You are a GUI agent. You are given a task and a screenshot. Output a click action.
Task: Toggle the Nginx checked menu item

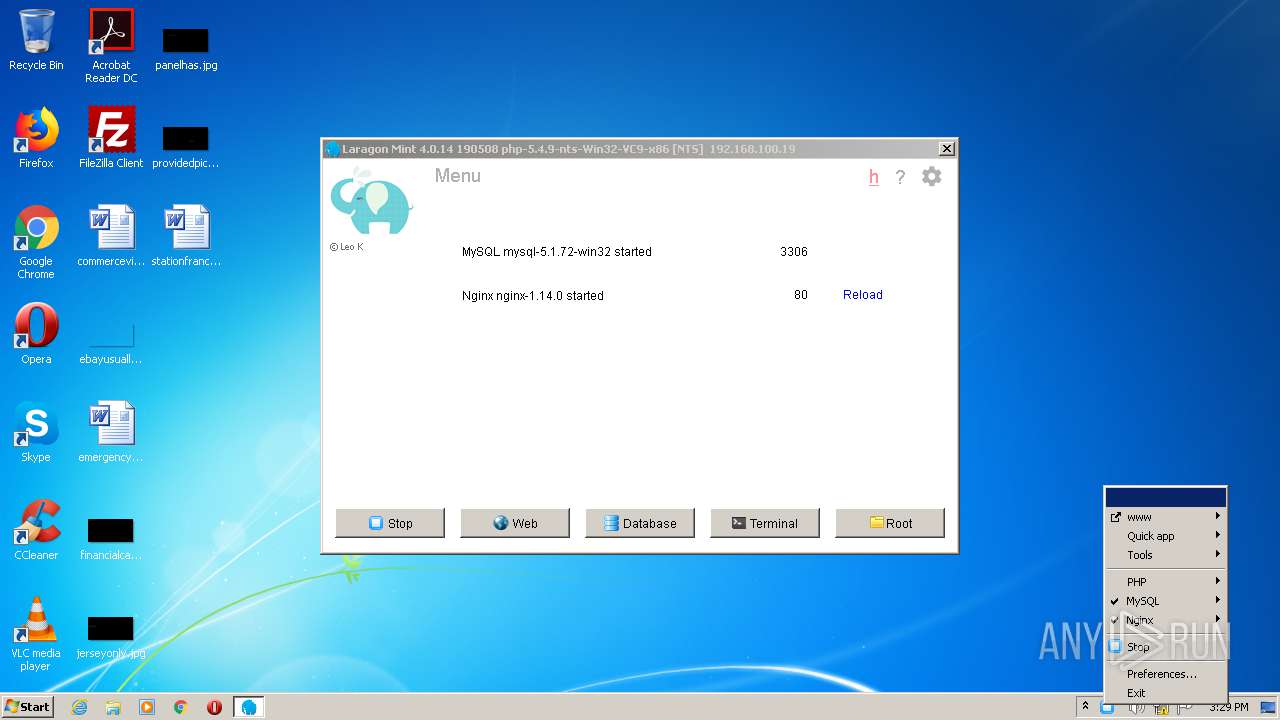[x=1165, y=620]
